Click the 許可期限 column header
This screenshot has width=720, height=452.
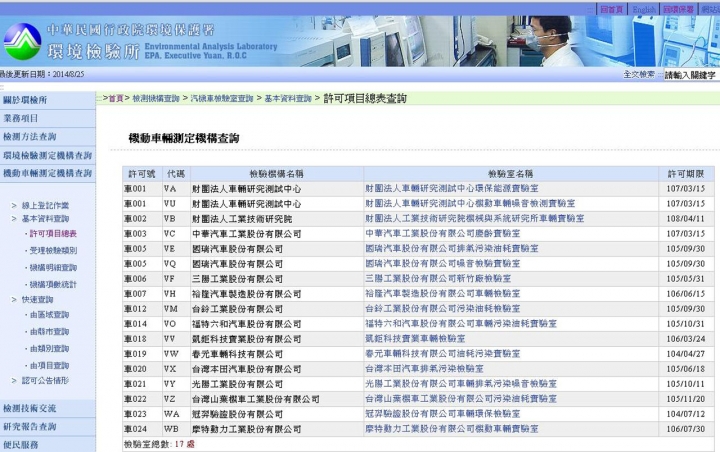tap(686, 174)
